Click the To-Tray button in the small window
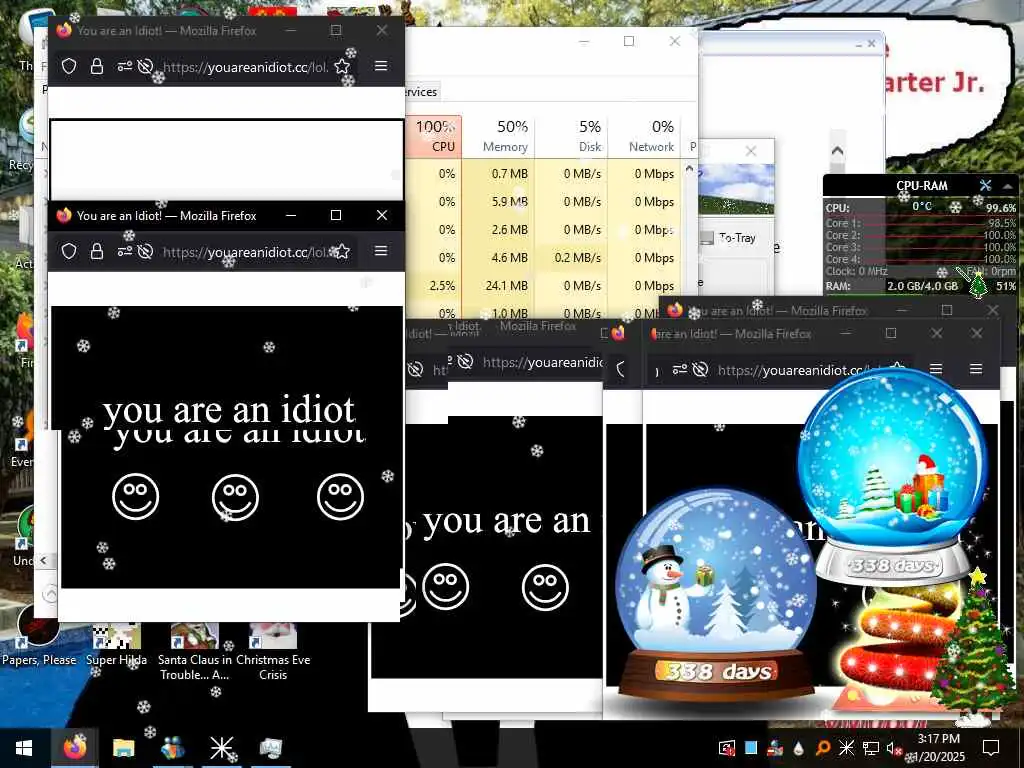 pyautogui.click(x=730, y=238)
